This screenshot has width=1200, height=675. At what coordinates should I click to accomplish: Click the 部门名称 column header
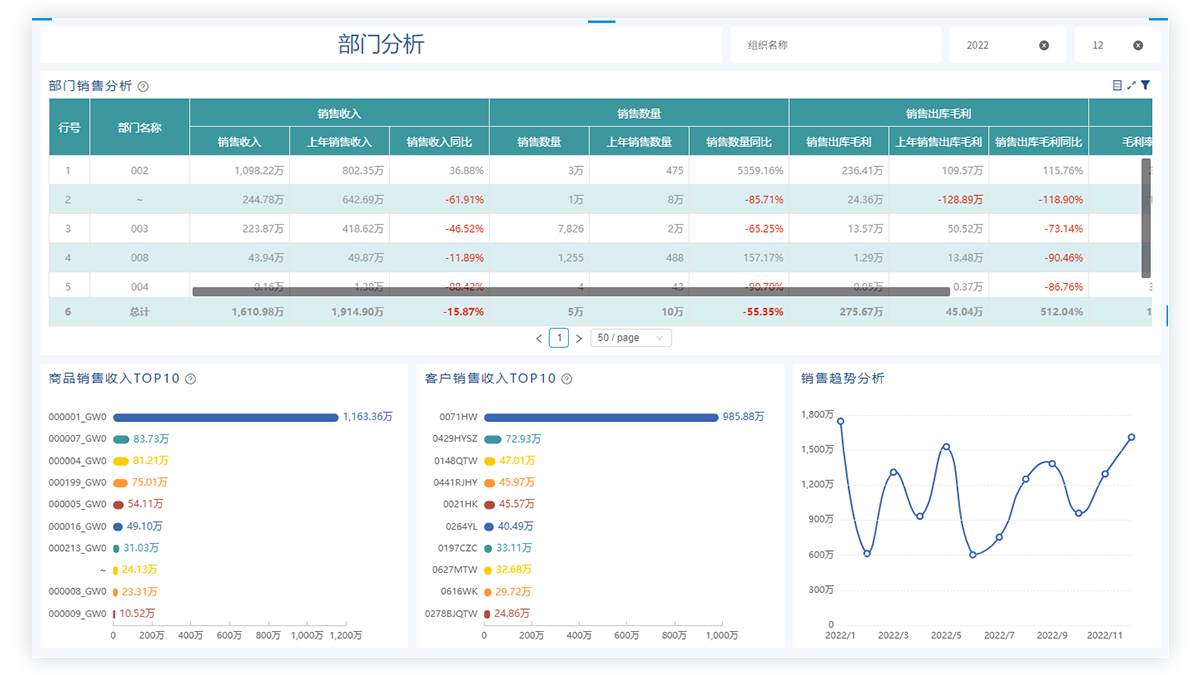[139, 128]
